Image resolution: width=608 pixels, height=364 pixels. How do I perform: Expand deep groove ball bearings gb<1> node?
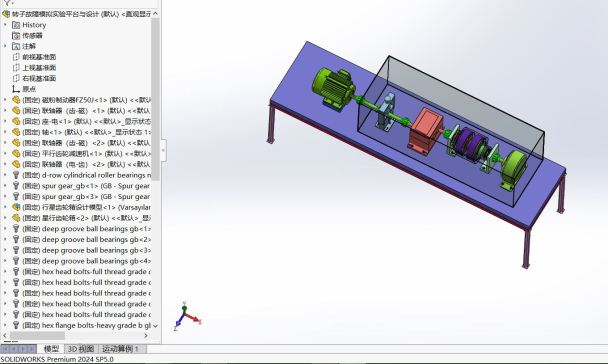[5, 228]
